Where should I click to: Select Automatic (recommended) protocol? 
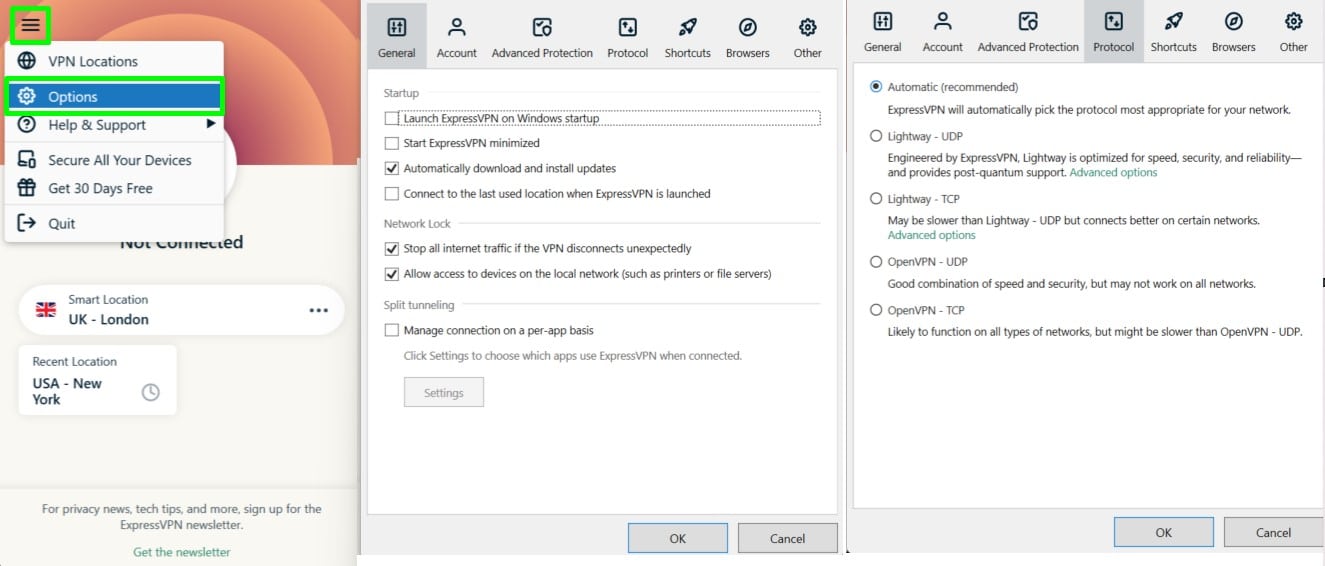click(x=876, y=87)
